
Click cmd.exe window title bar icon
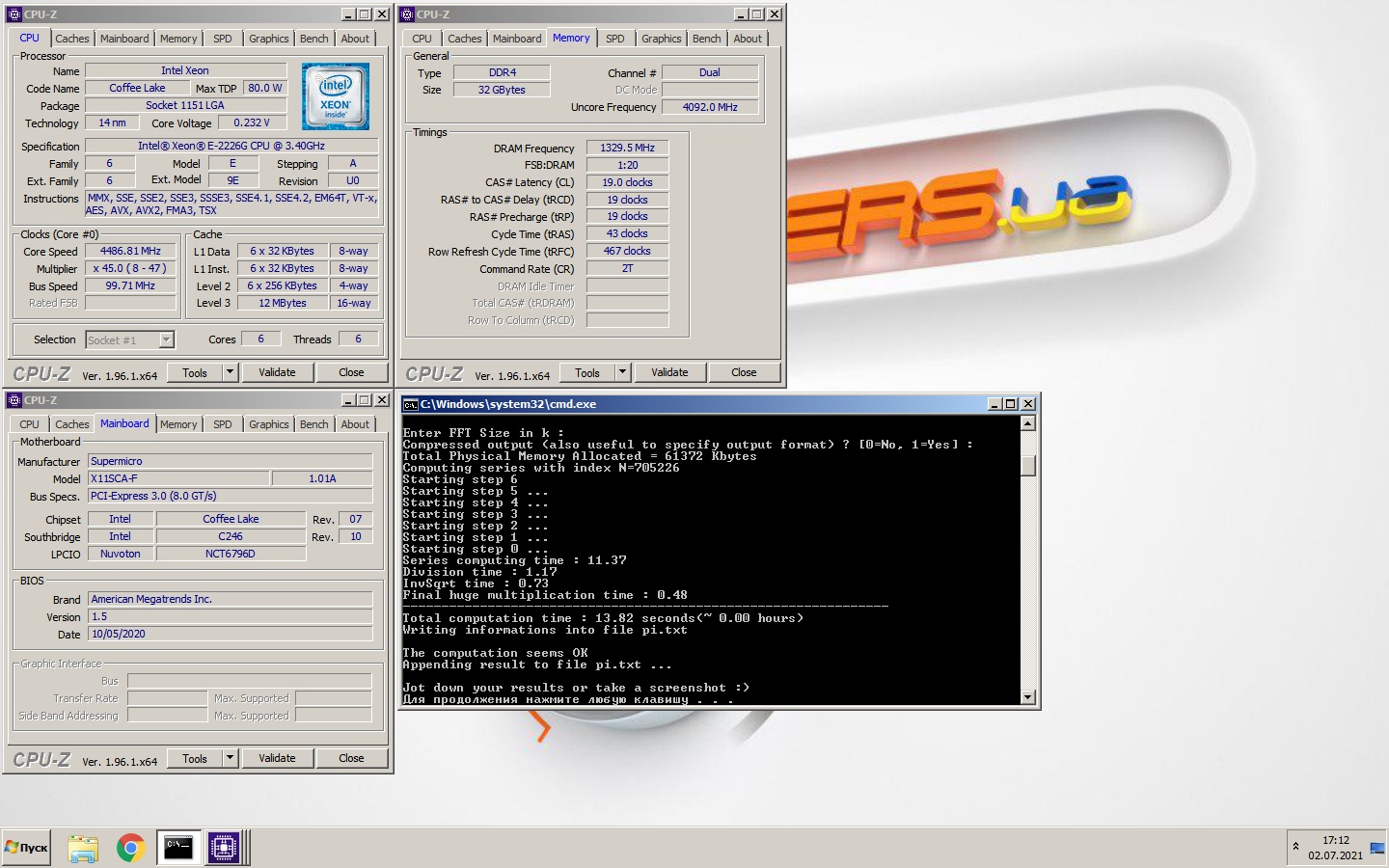click(410, 404)
